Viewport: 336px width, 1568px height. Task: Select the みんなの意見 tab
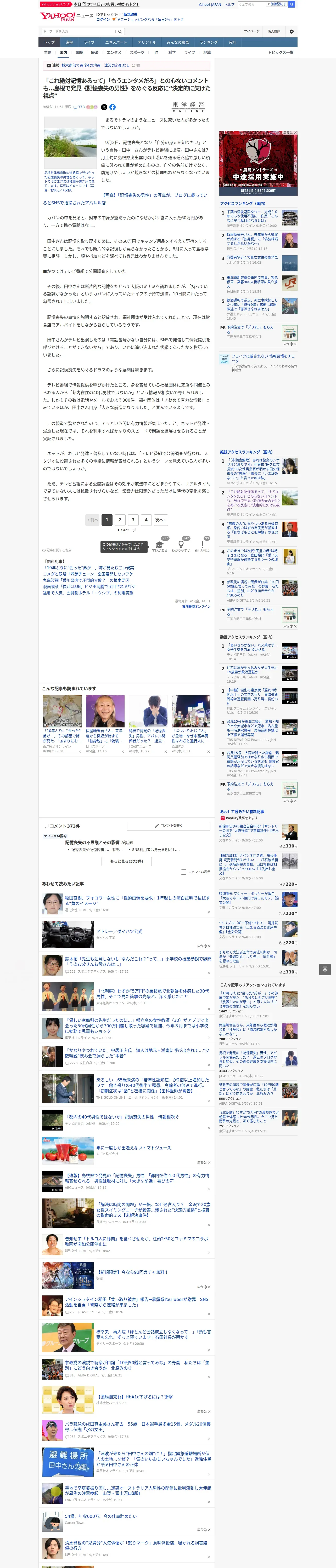click(x=177, y=43)
